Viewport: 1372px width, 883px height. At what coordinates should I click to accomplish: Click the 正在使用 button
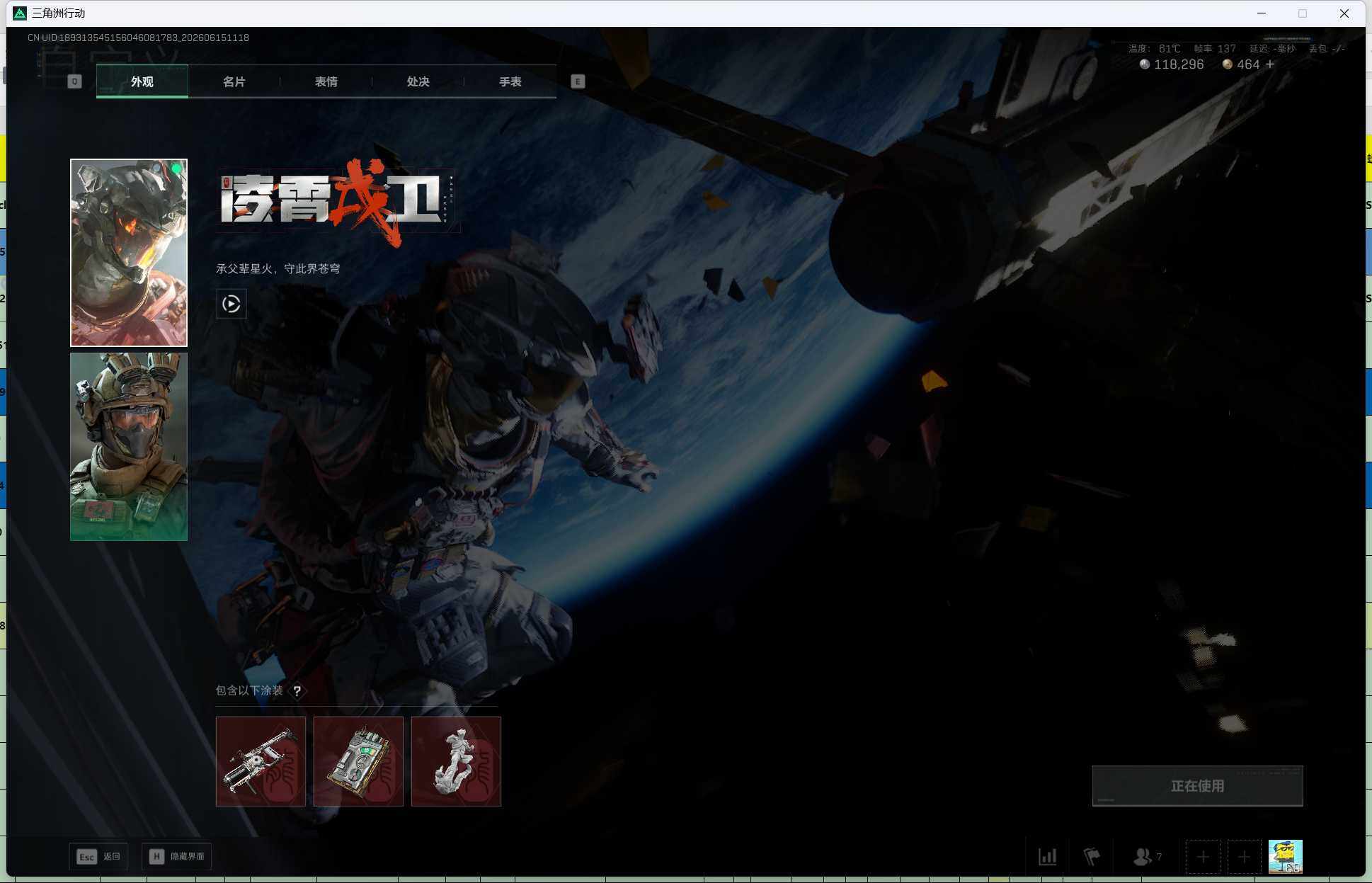click(x=1197, y=786)
